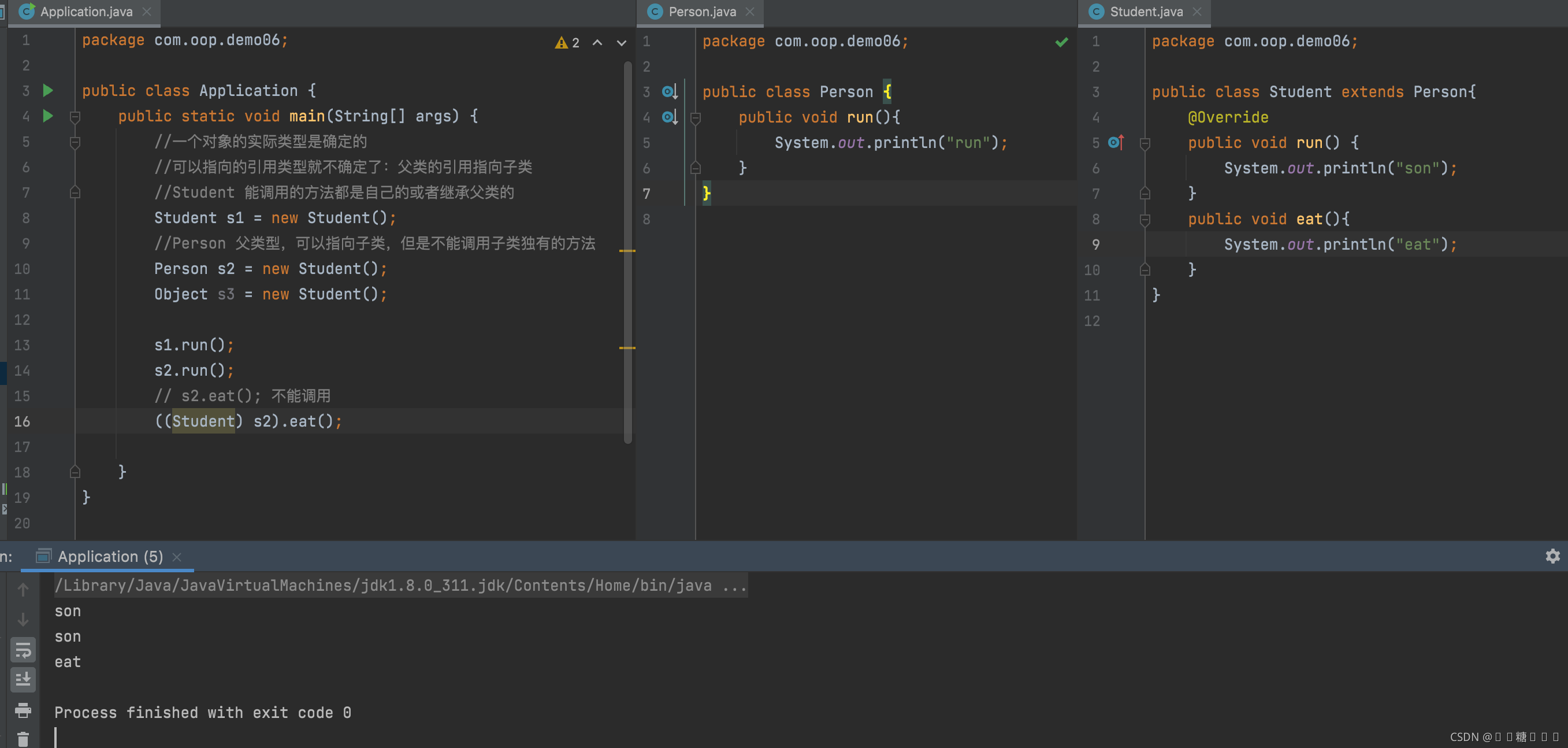Click the grayed 's3' variable in Application.java
Viewport: 1568px width, 748px height.
pyautogui.click(x=226, y=294)
